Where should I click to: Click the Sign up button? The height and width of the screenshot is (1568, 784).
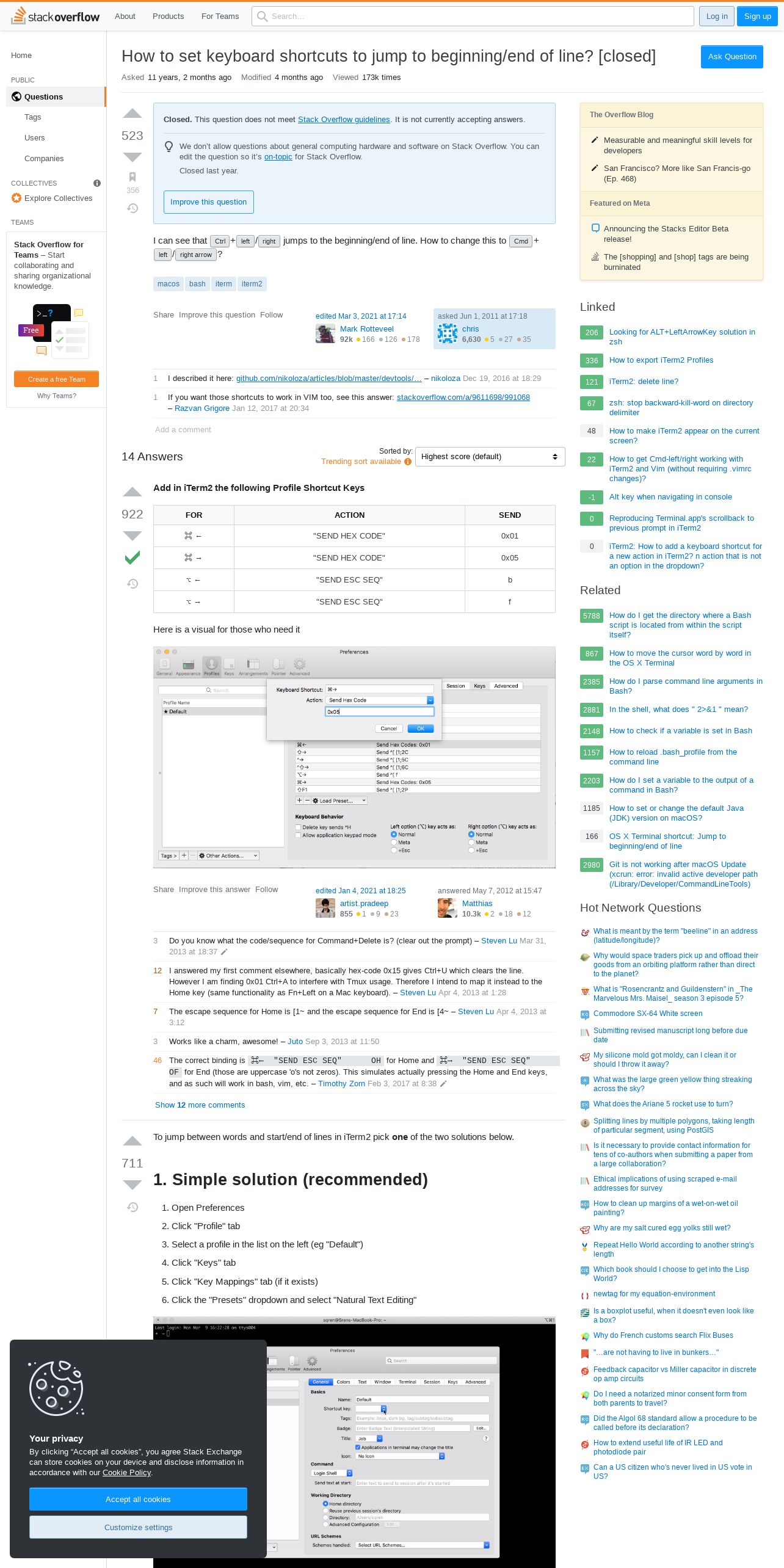(757, 16)
